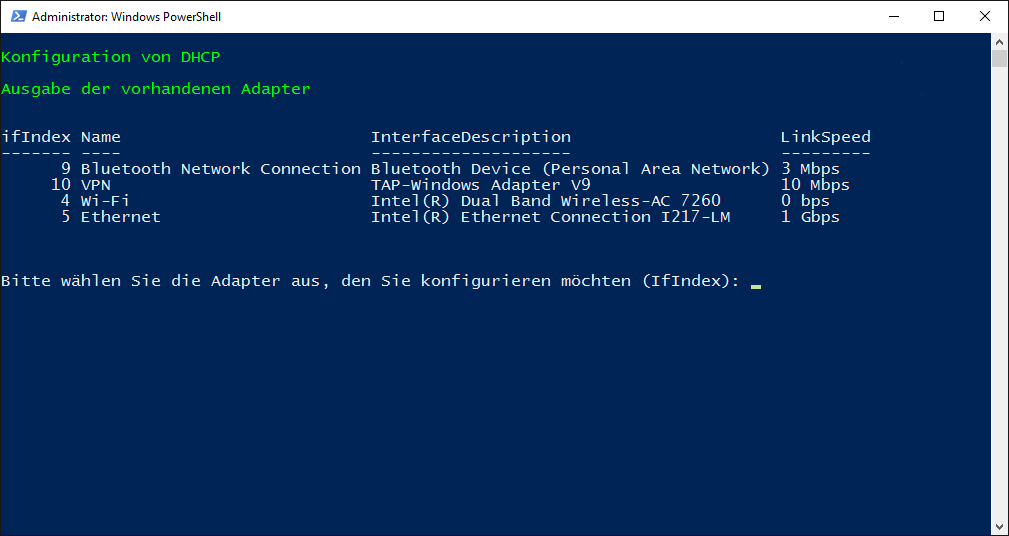Close the Administrator PowerShell window
The image size is (1009, 536).
pos(985,17)
